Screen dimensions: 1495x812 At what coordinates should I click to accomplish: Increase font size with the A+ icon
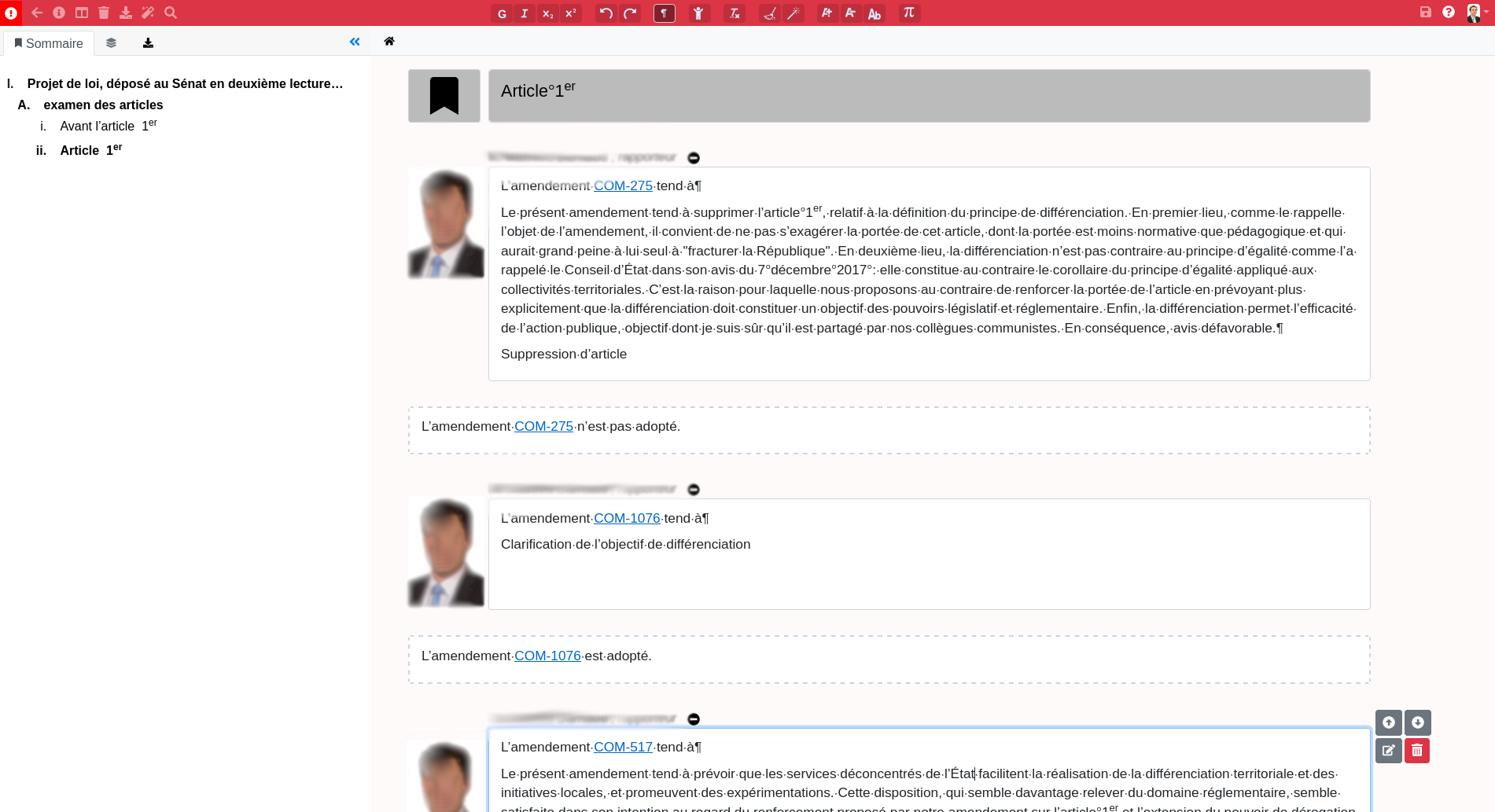(827, 13)
